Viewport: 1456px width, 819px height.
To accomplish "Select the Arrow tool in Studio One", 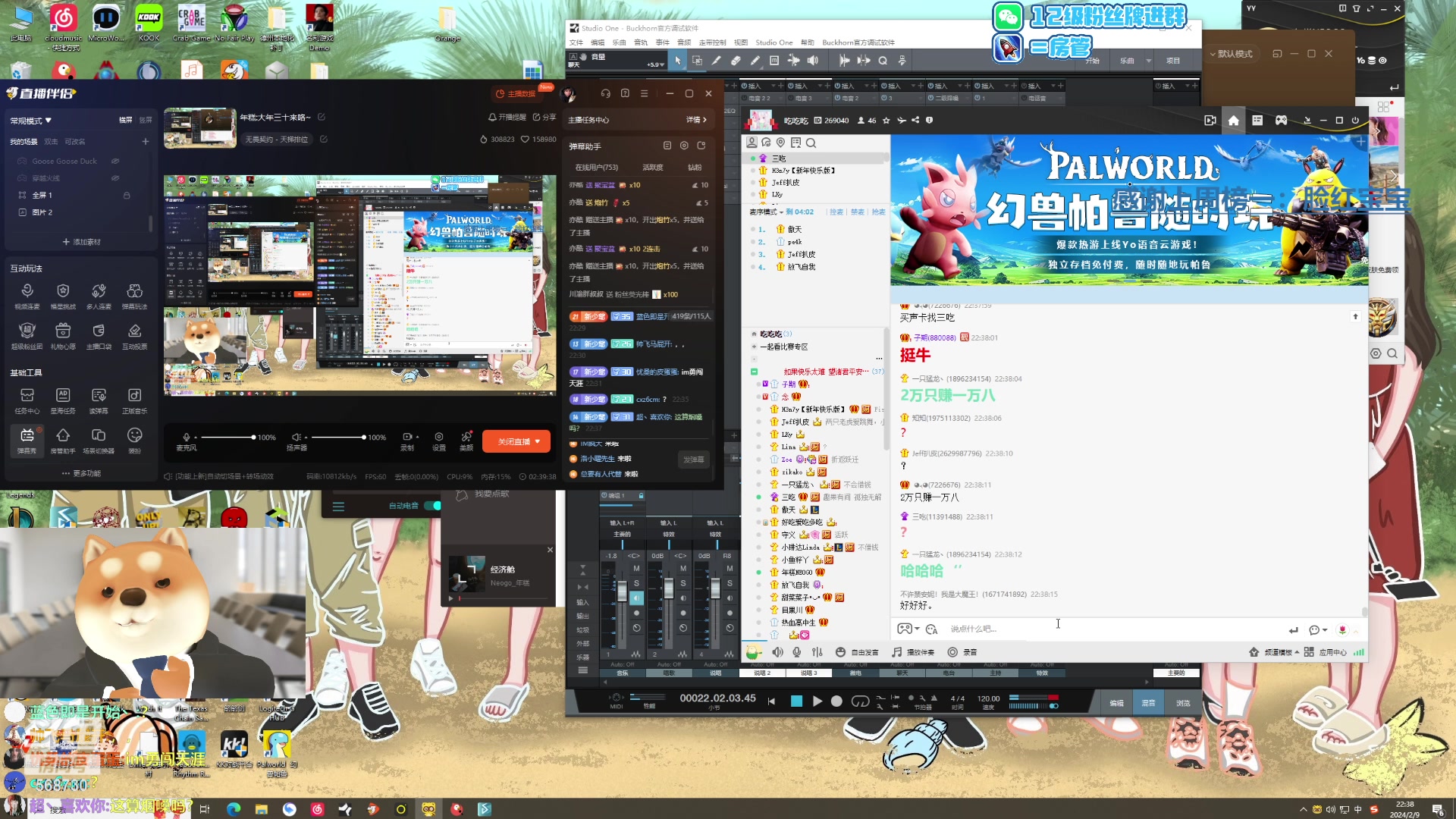I will [678, 61].
